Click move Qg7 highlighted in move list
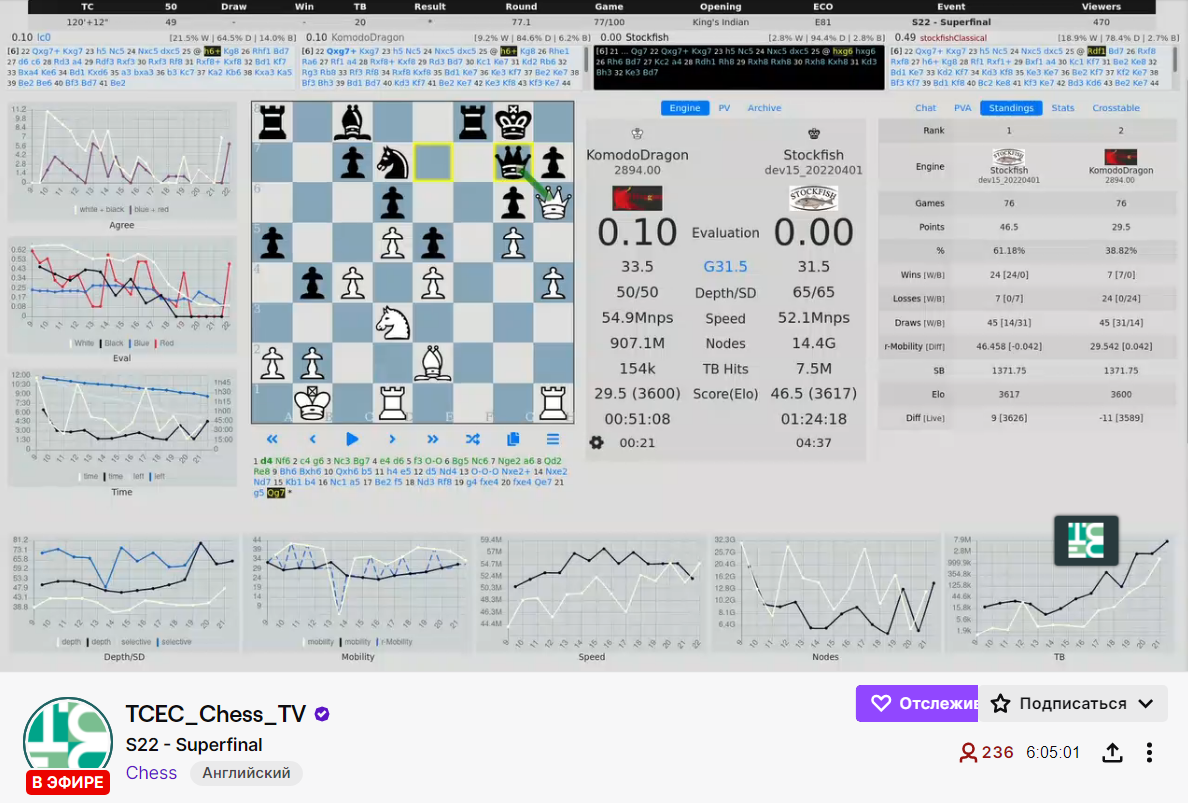The height and width of the screenshot is (803, 1188). 276,492
